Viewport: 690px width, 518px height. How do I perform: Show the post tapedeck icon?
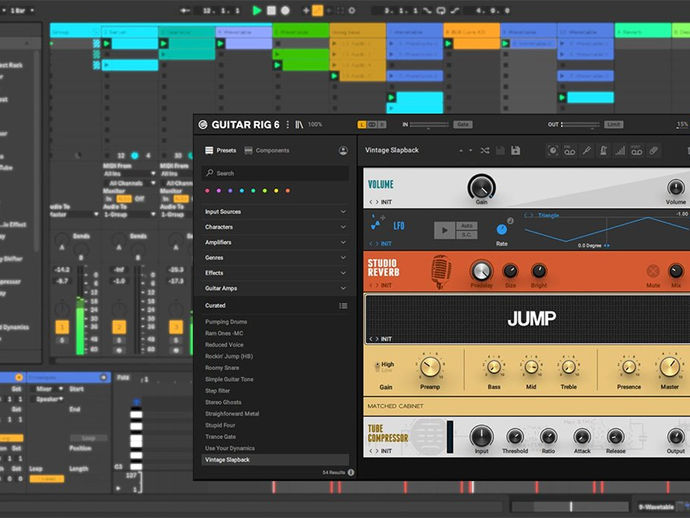637,151
